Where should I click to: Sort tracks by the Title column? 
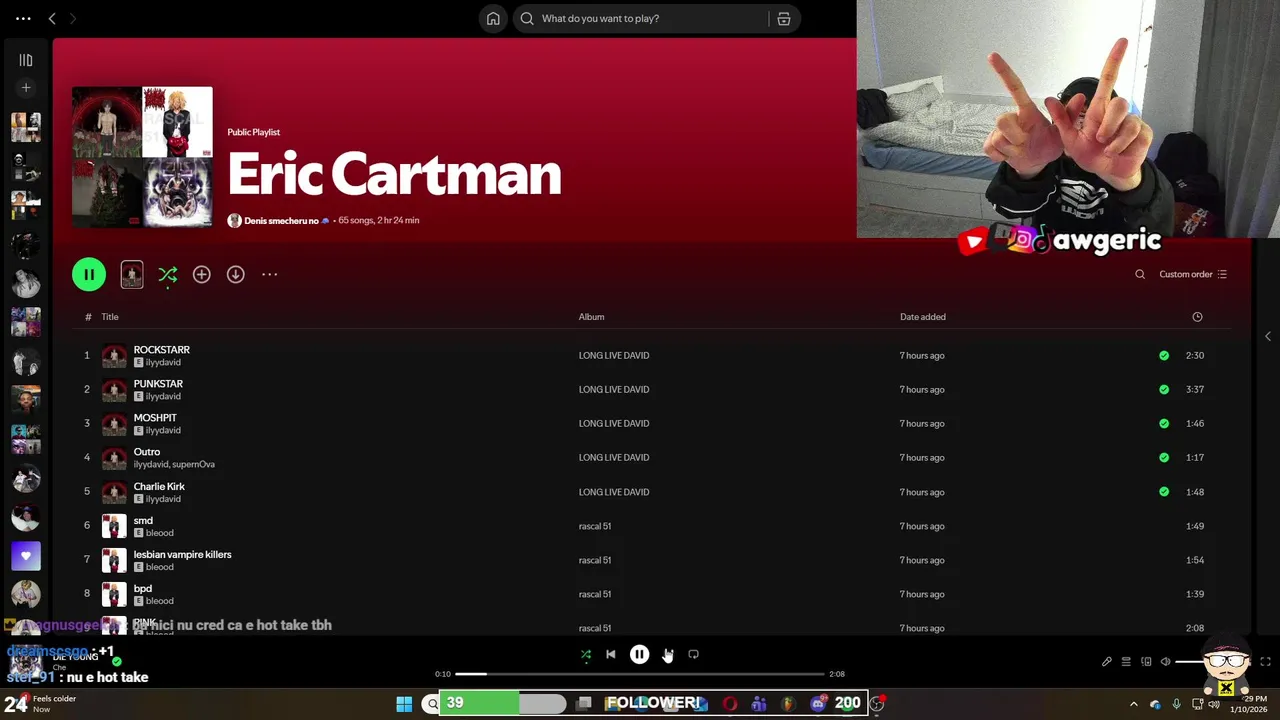pyautogui.click(x=110, y=317)
